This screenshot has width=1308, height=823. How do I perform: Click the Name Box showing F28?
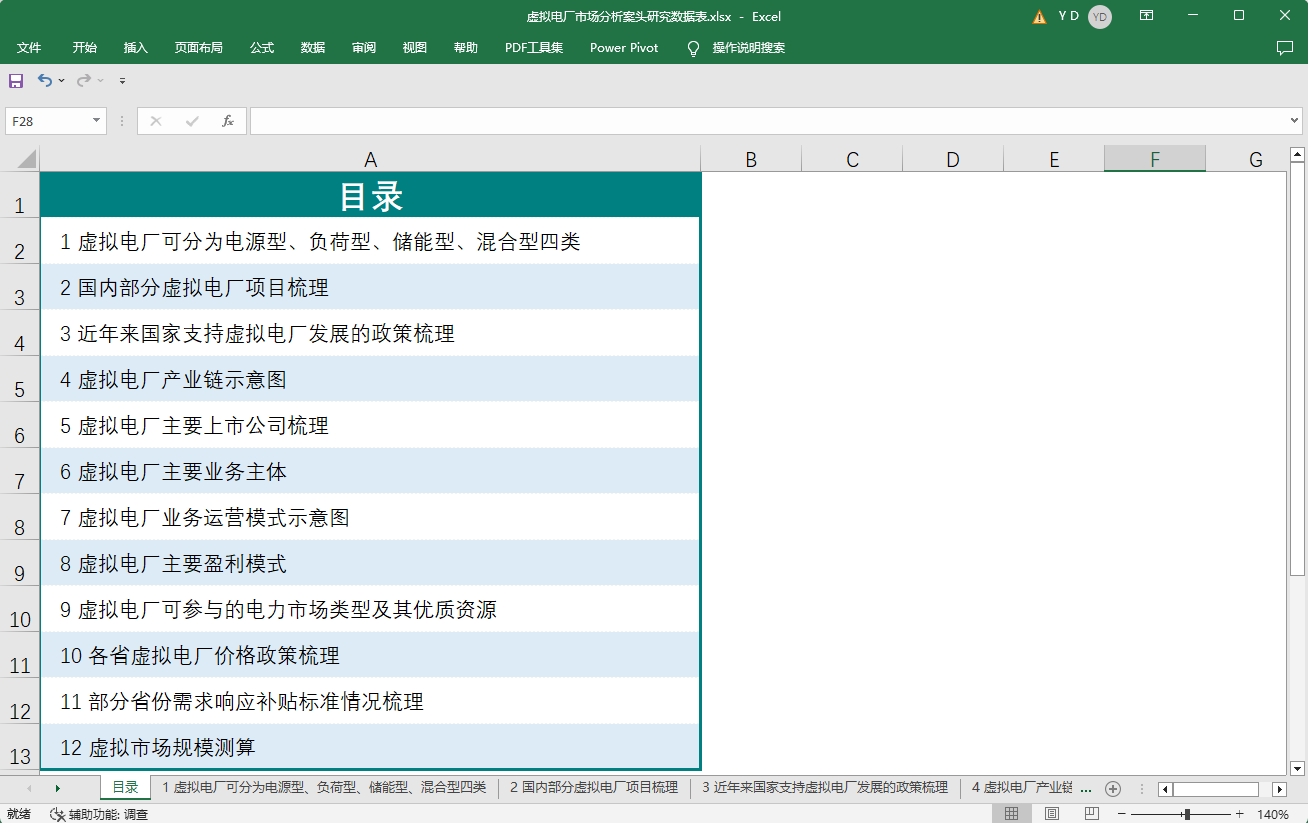click(x=48, y=121)
